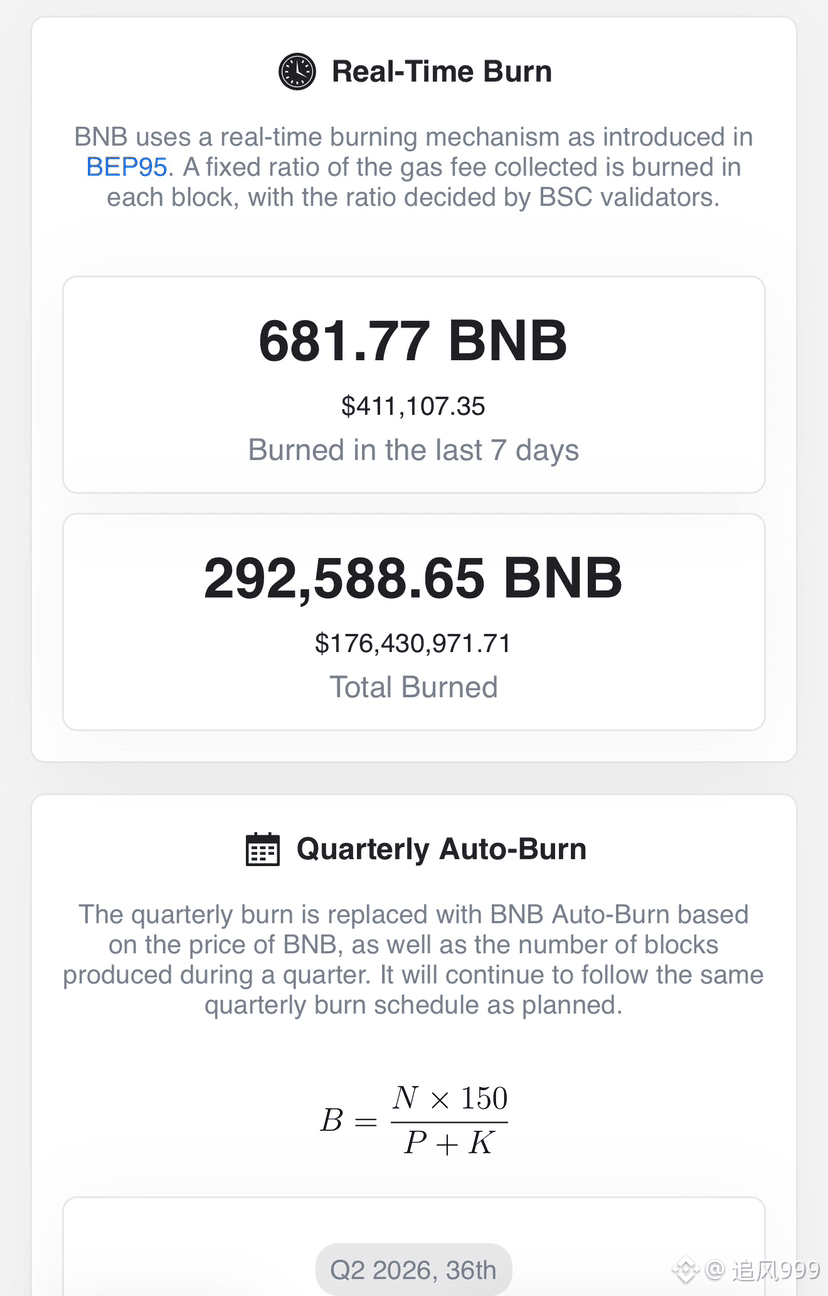This screenshot has height=1296, width=828.
Task: Click the Total Burned label
Action: (x=413, y=687)
